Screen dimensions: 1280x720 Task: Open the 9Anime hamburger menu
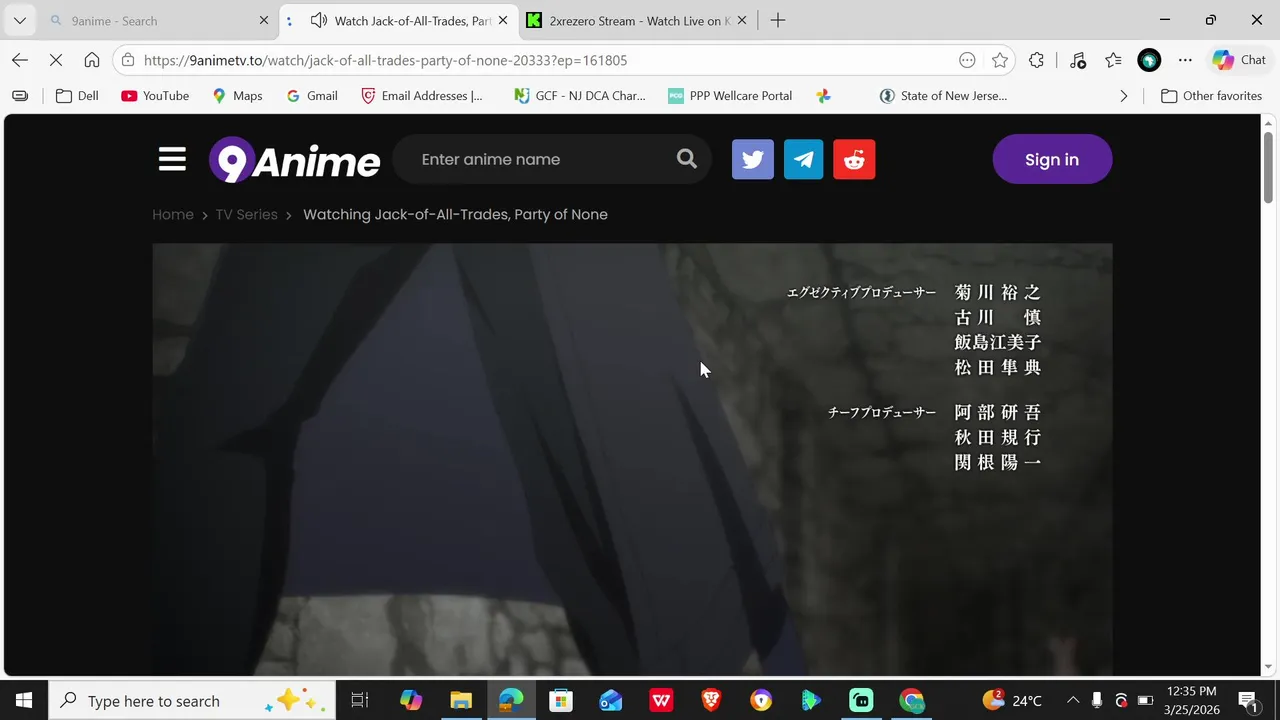[172, 160]
